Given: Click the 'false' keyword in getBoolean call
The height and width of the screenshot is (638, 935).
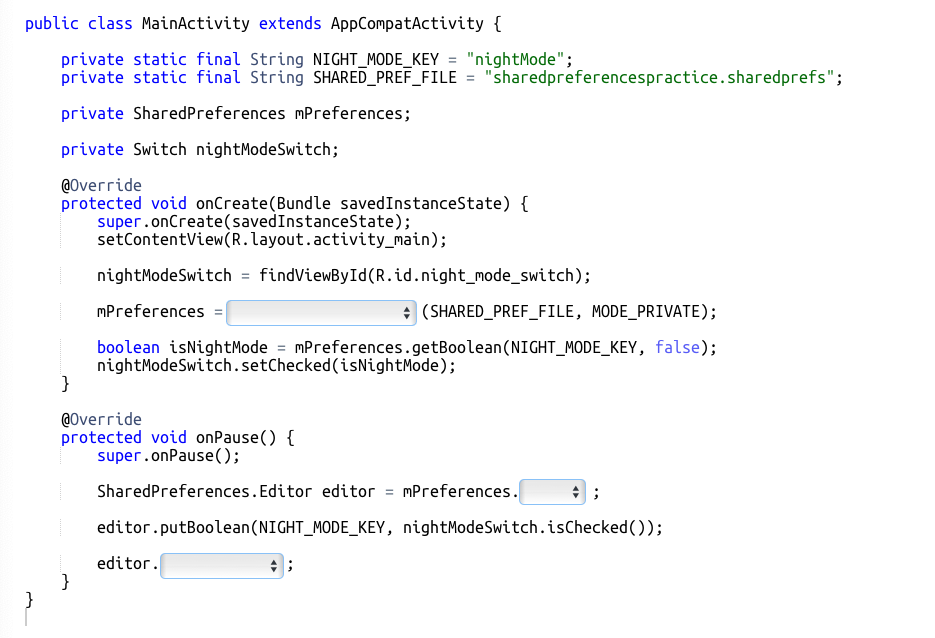Looking at the screenshot, I should pos(677,348).
